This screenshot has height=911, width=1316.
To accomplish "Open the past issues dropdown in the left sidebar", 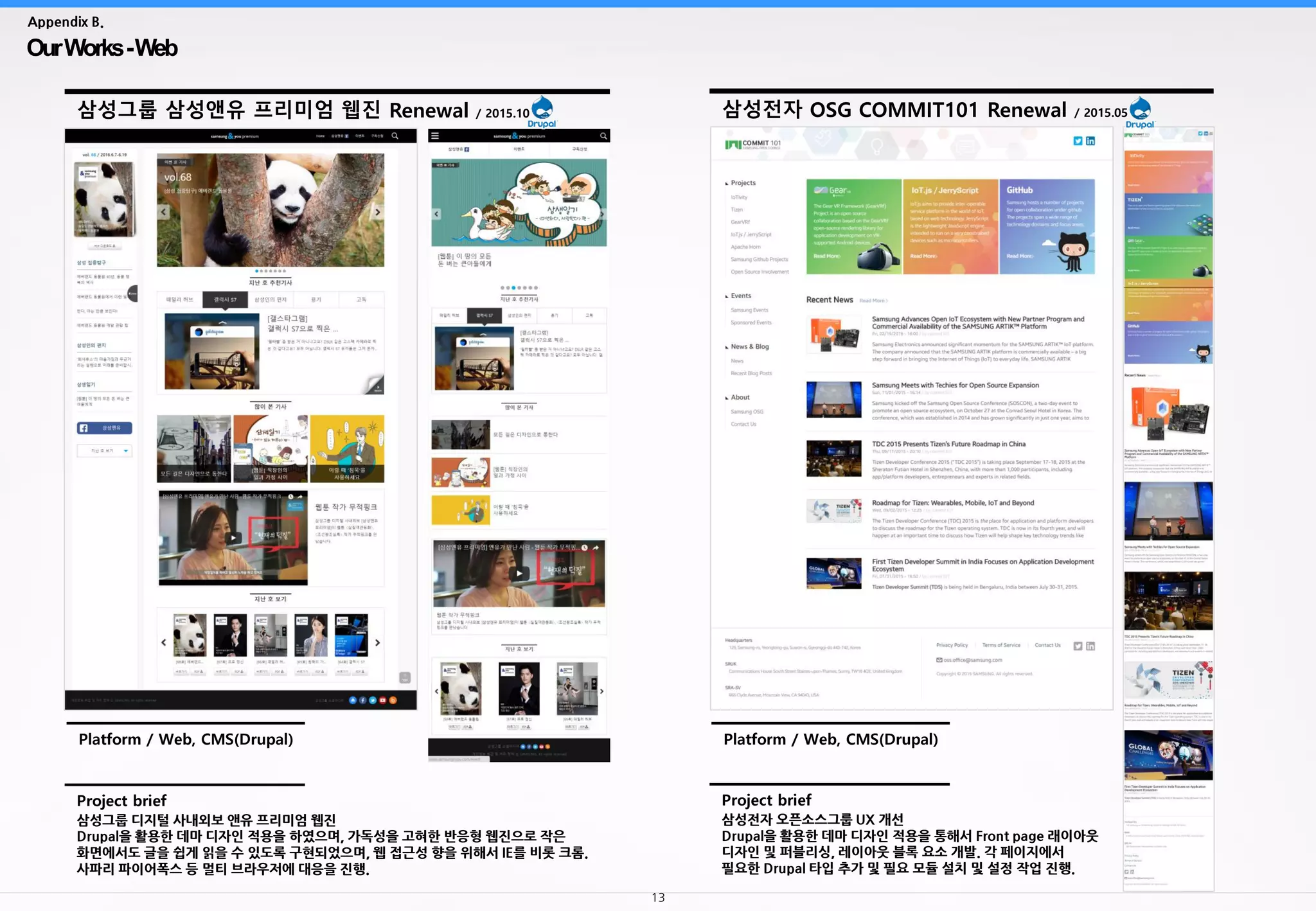I will pyautogui.click(x=105, y=451).
